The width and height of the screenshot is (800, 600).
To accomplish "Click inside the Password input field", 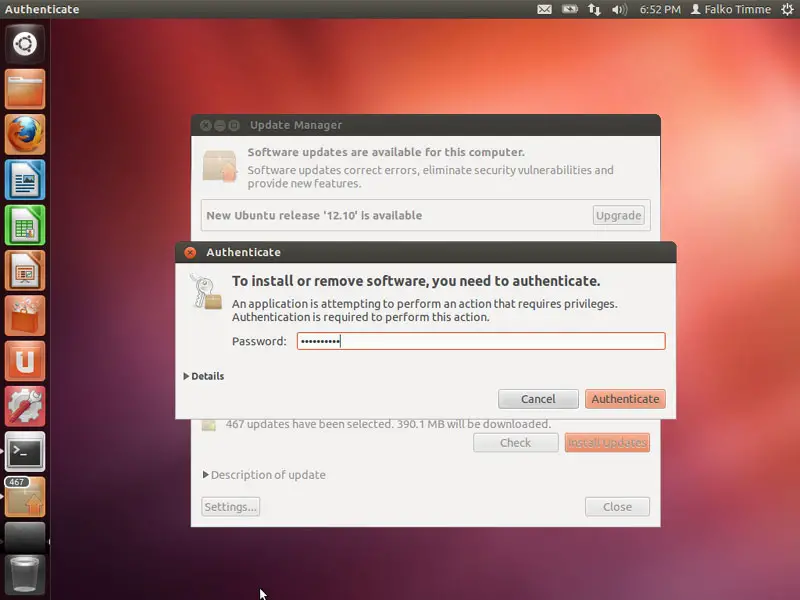I will pos(481,341).
